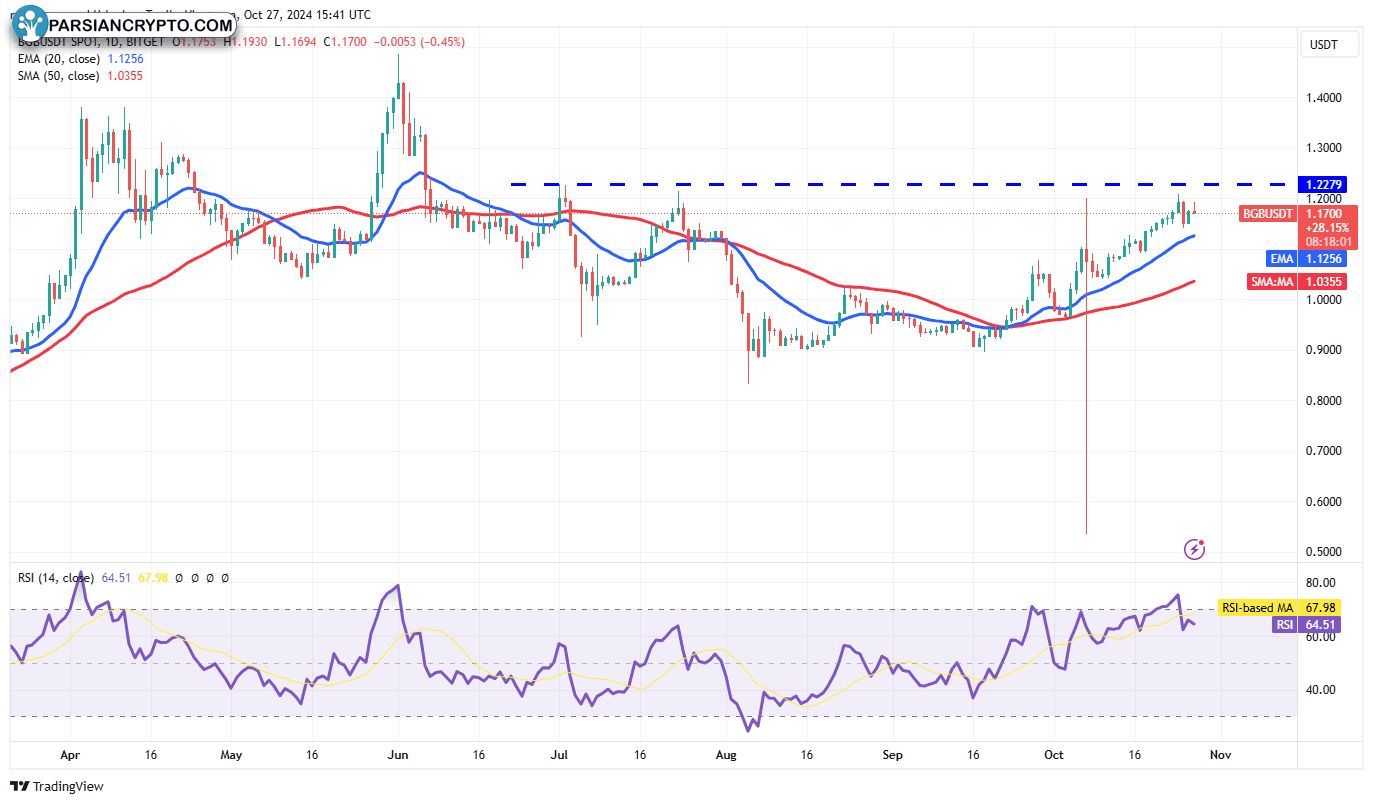This screenshot has height=804, width=1373.
Task: Click the Oct 27, 2024 15:41 UTC timestamp
Action: [x=307, y=15]
